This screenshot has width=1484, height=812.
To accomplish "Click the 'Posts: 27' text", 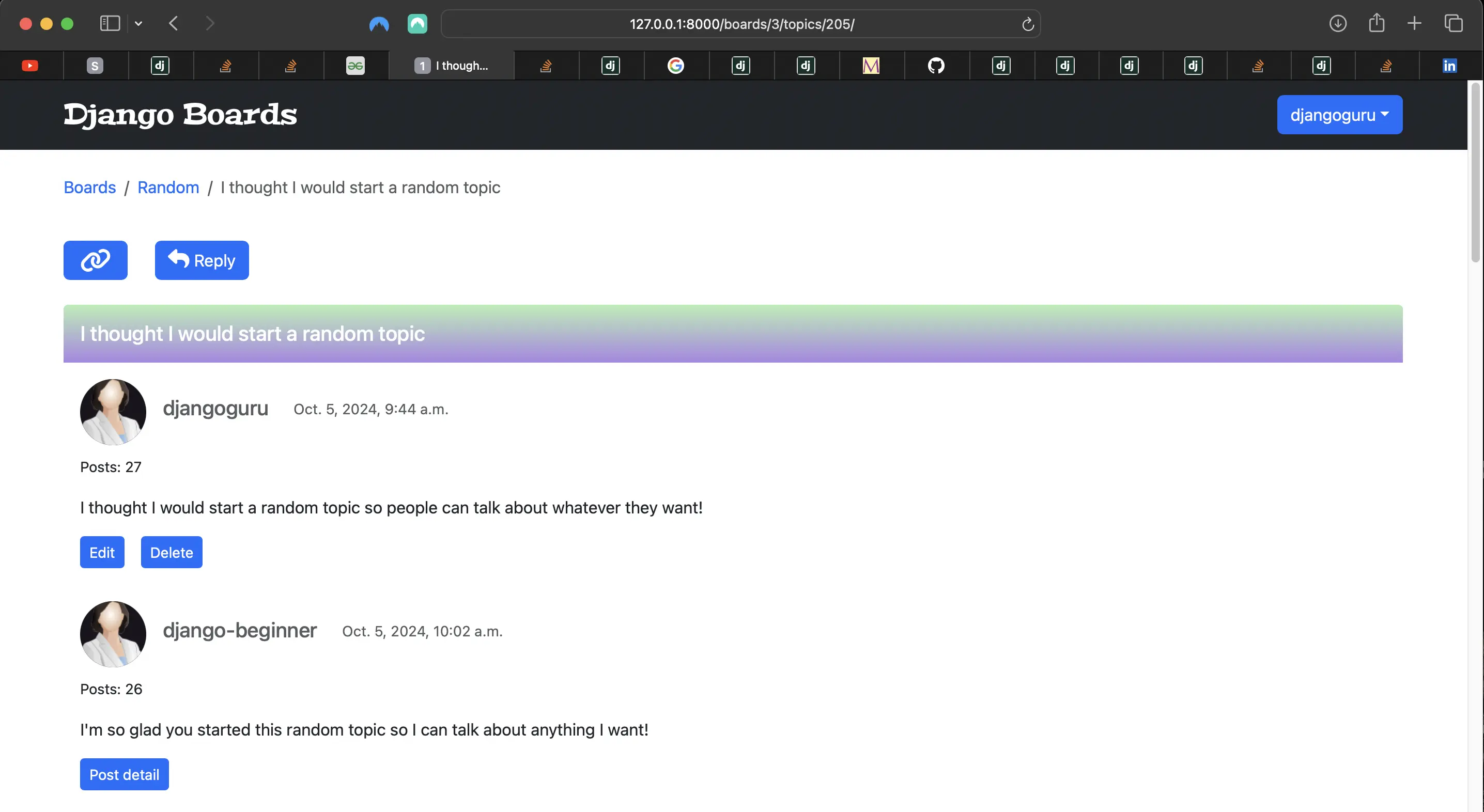I will (111, 467).
